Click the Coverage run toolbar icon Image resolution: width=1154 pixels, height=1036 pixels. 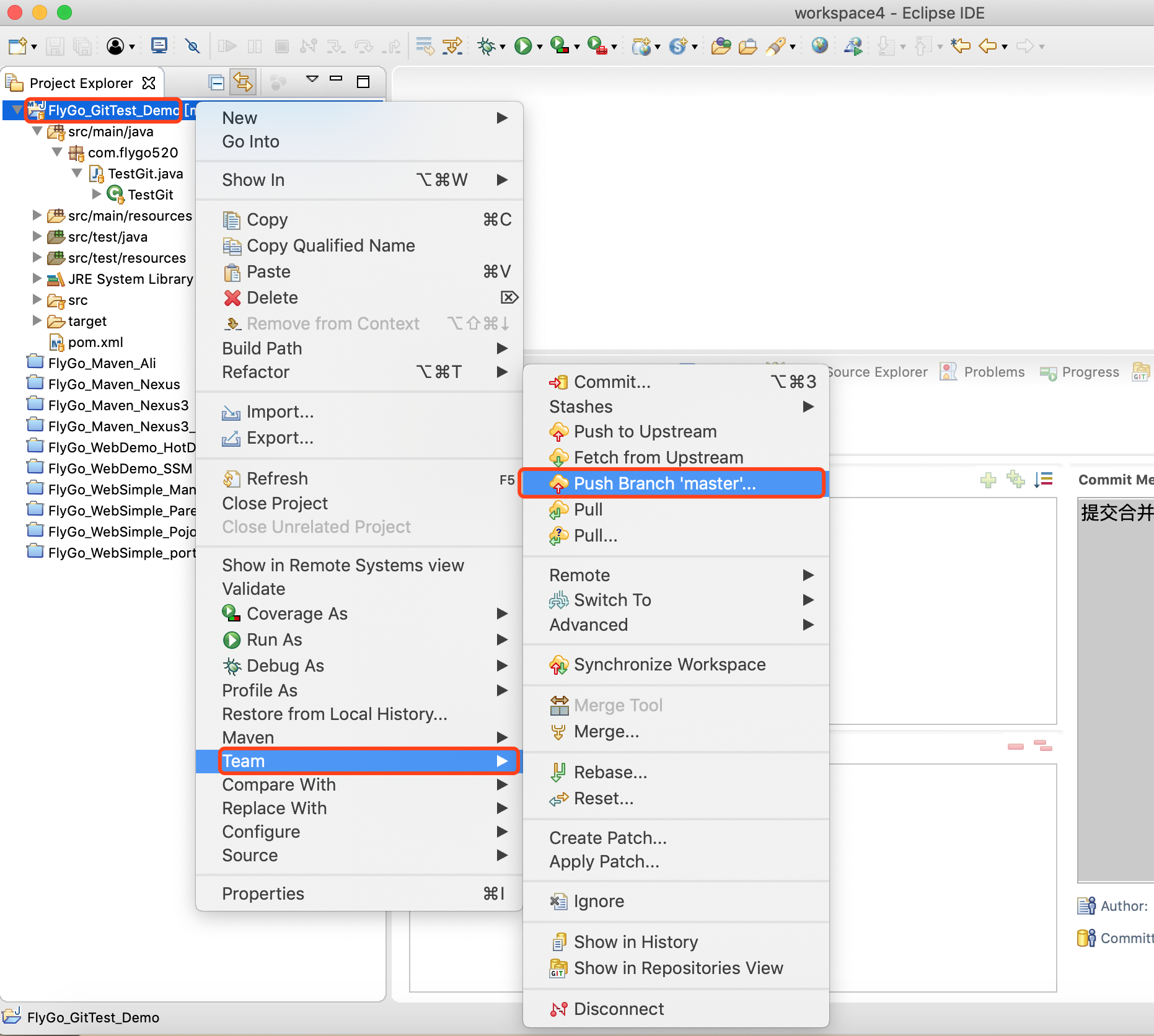pos(559,46)
